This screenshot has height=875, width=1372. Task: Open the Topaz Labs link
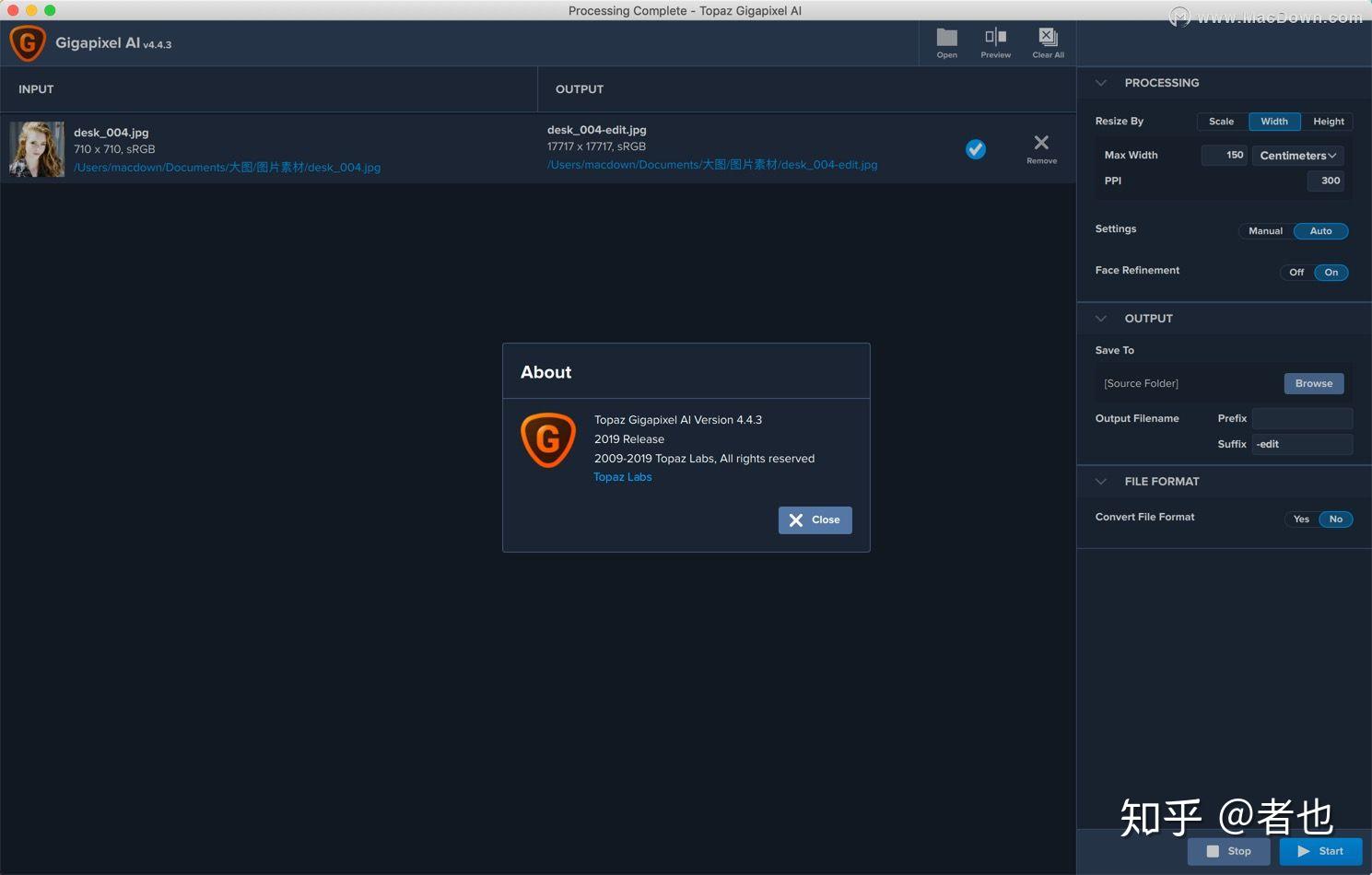[622, 477]
